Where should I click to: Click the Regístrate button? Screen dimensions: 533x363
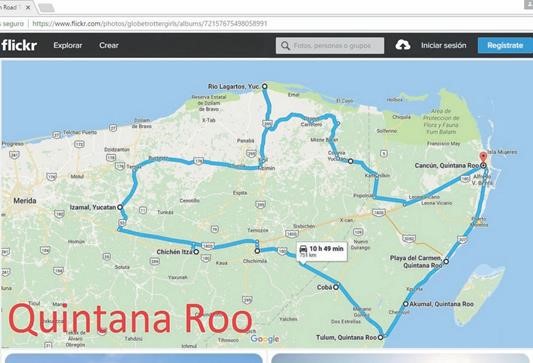pyautogui.click(x=505, y=45)
